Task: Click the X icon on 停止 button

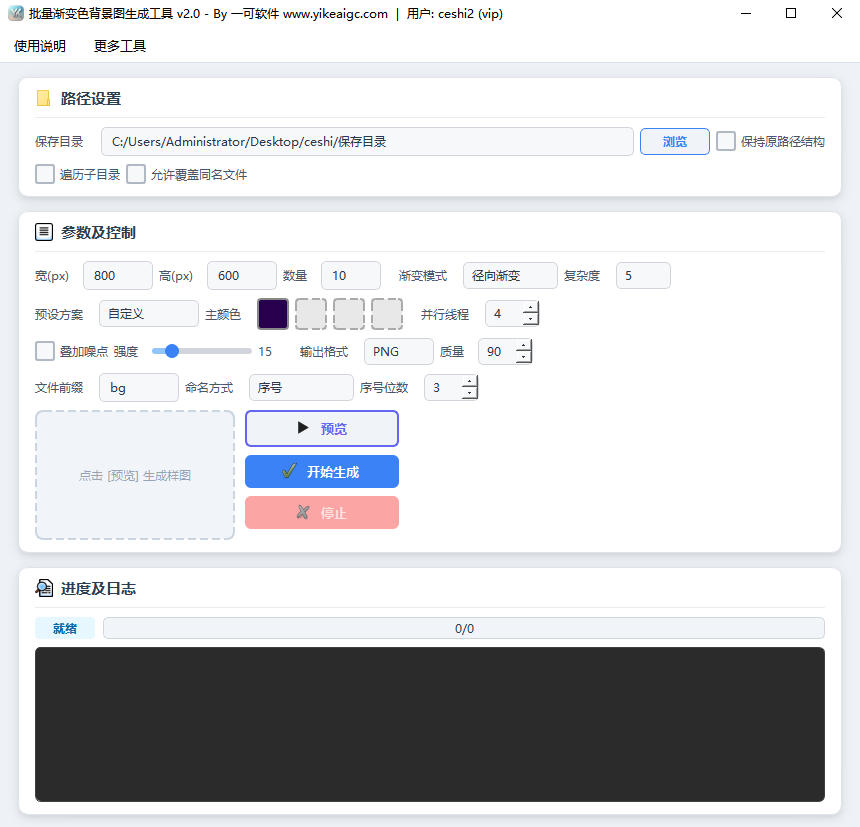Action: point(303,513)
